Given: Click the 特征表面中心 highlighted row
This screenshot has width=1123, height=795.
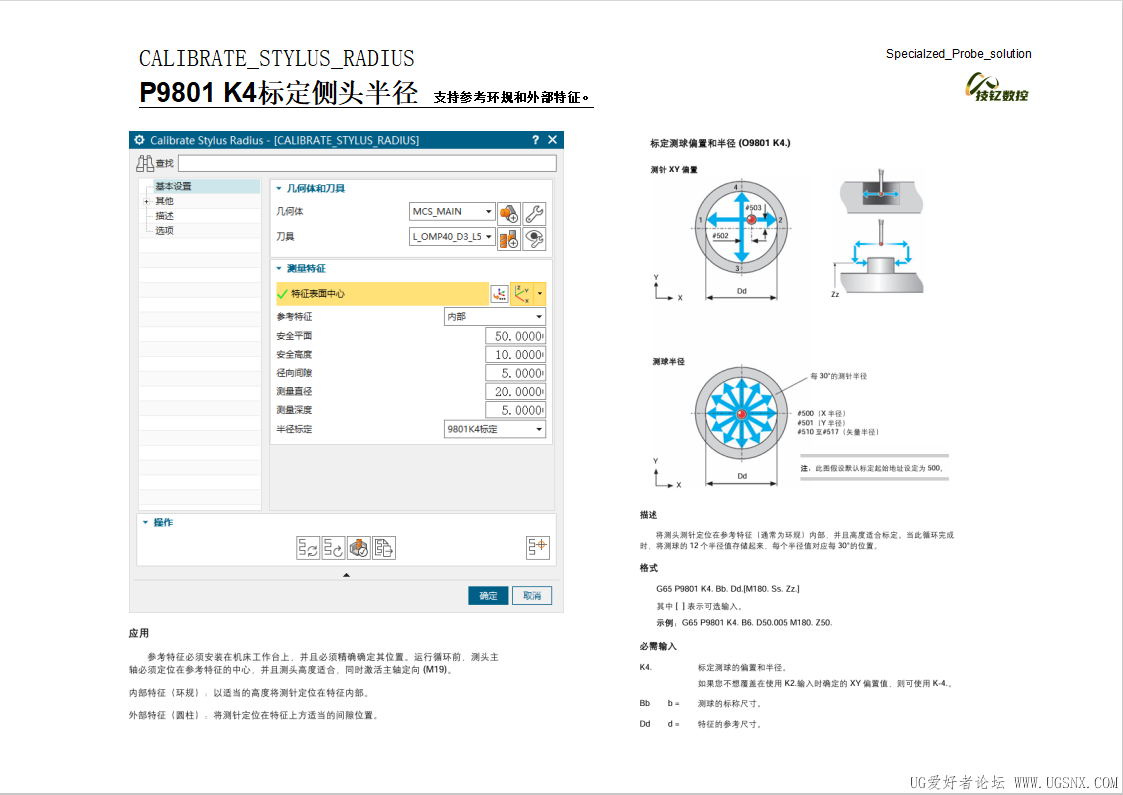Looking at the screenshot, I should (x=382, y=294).
